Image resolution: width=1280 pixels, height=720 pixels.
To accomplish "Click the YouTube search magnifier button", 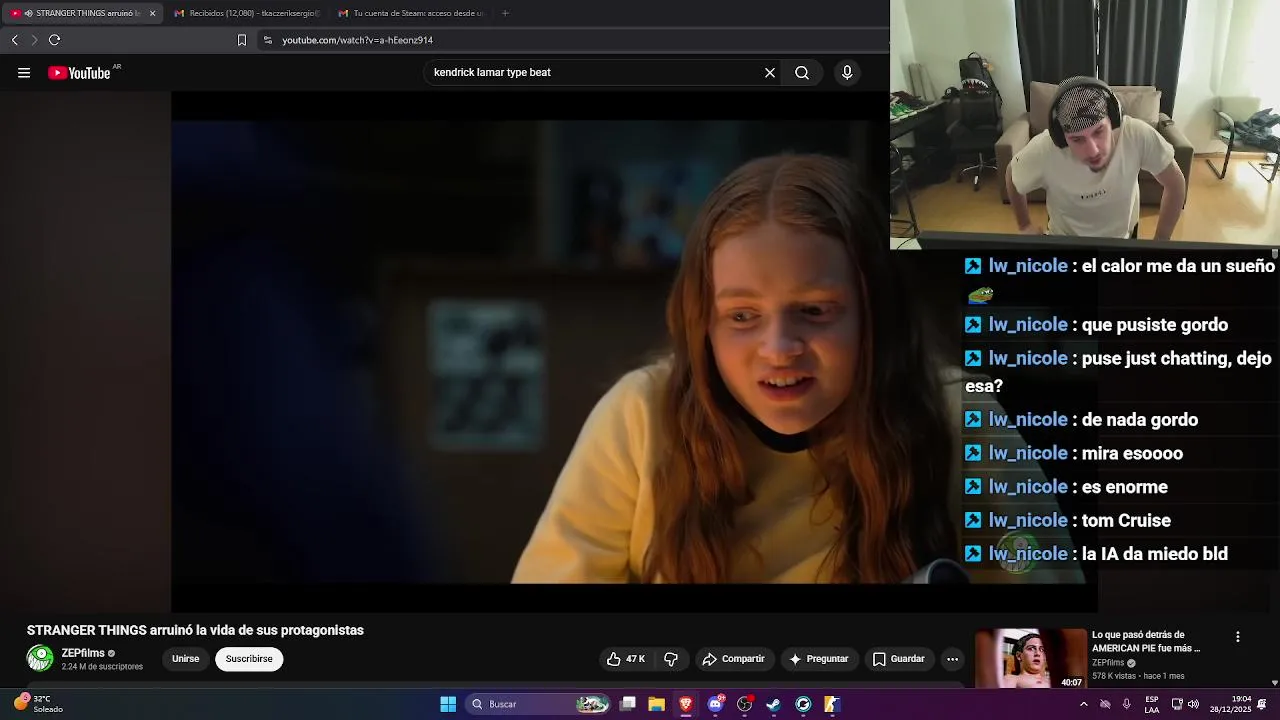I will [x=802, y=73].
